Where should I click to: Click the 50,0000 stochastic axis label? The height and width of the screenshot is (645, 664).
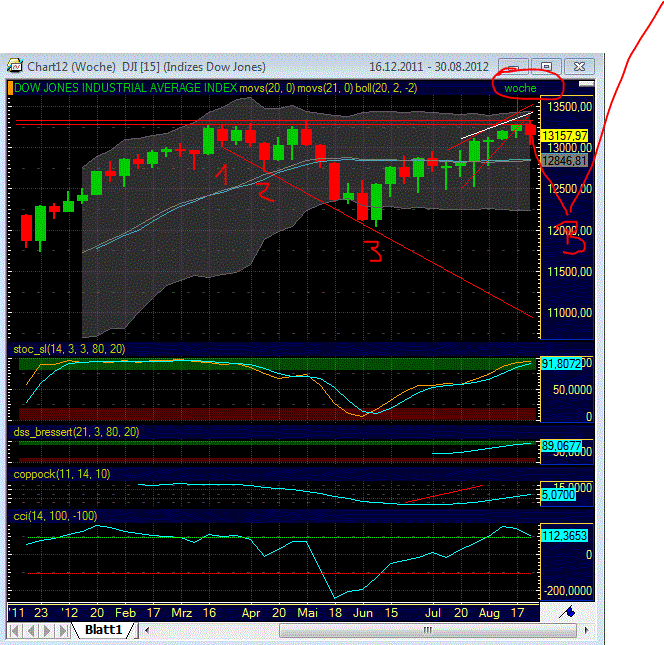[x=572, y=390]
